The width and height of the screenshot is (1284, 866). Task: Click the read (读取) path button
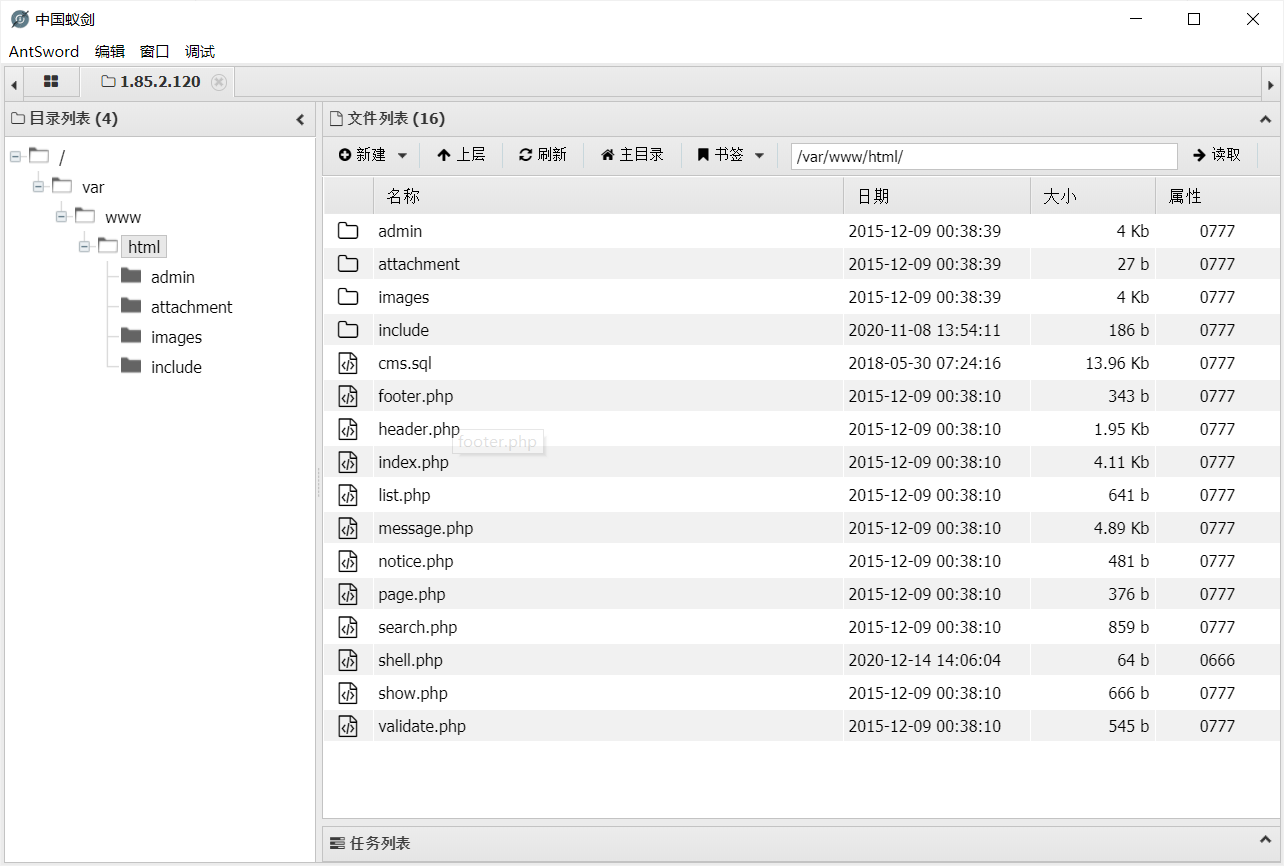click(1216, 155)
